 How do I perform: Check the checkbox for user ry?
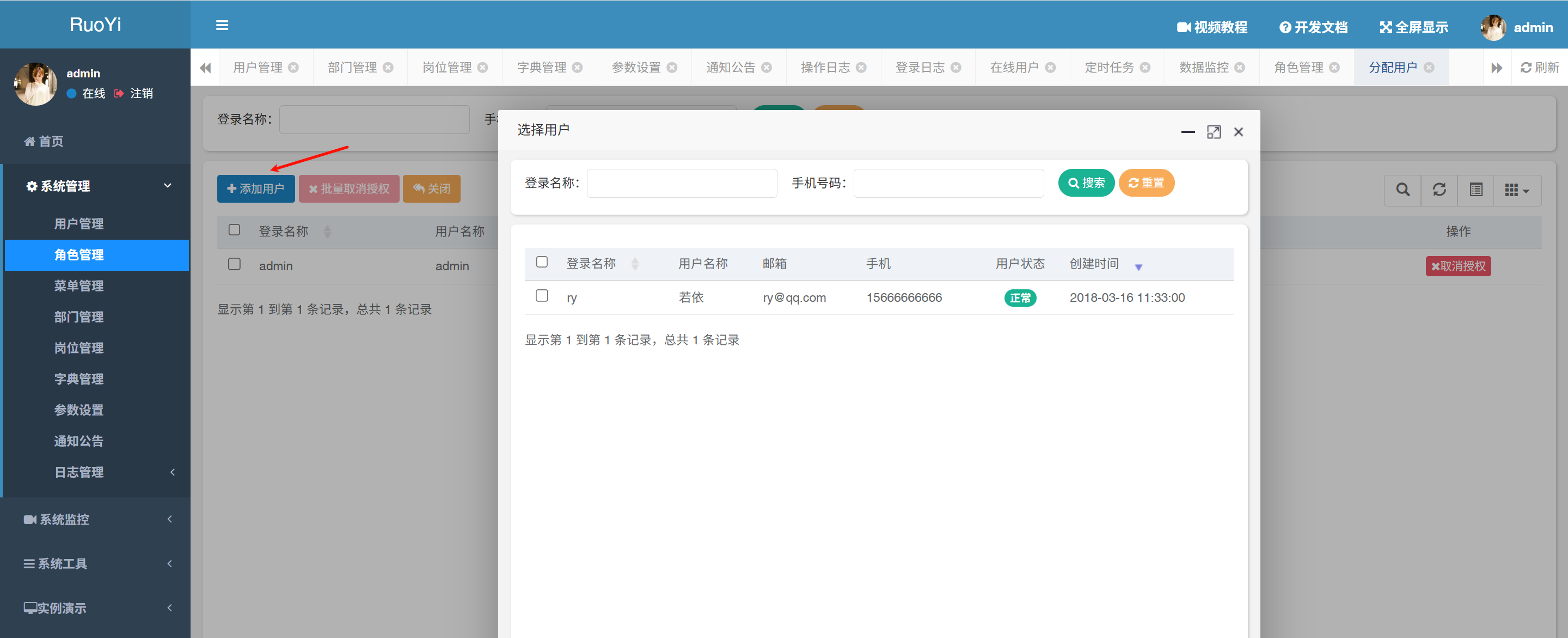(x=541, y=296)
